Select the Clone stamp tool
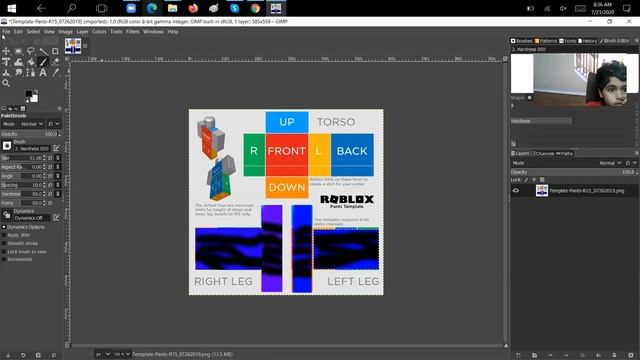Viewport: 640px width, 360px height. click(x=6, y=73)
